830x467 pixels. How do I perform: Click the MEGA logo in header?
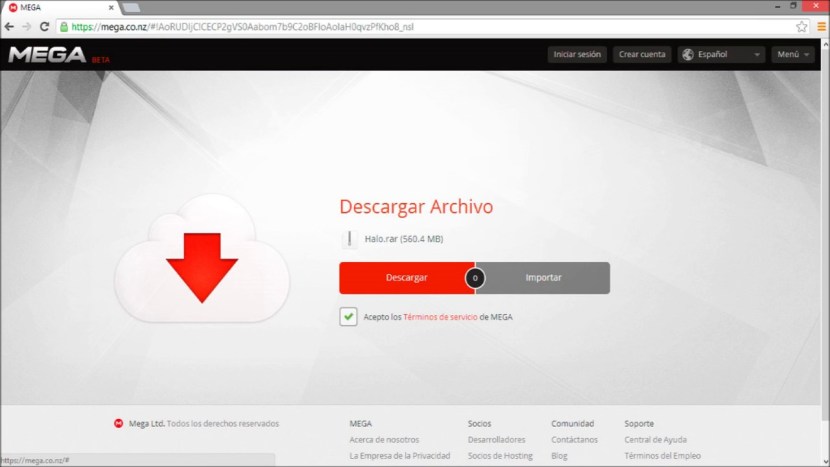point(47,55)
